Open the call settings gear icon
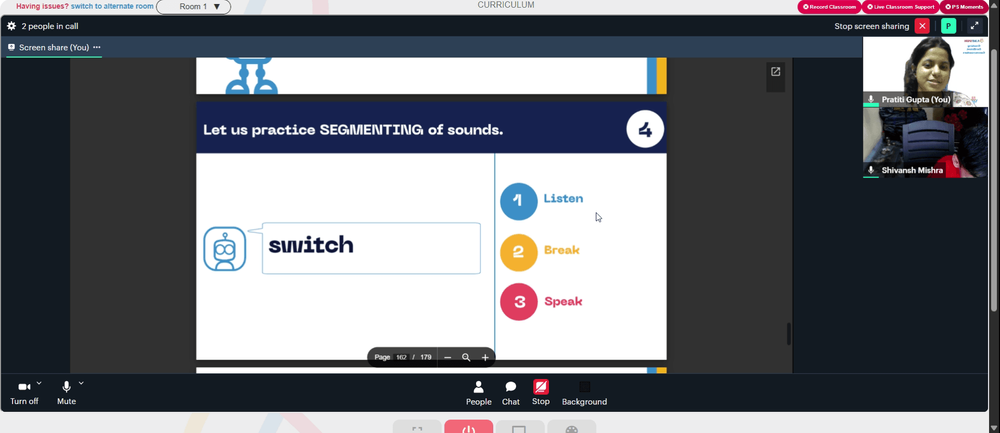The width and height of the screenshot is (1000, 433). [x=11, y=26]
